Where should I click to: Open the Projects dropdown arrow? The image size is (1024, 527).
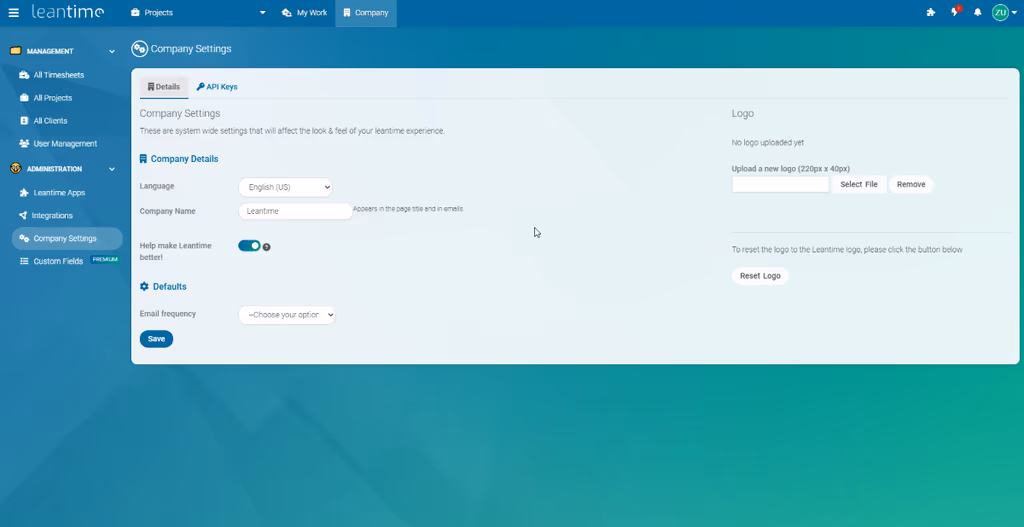(x=263, y=12)
